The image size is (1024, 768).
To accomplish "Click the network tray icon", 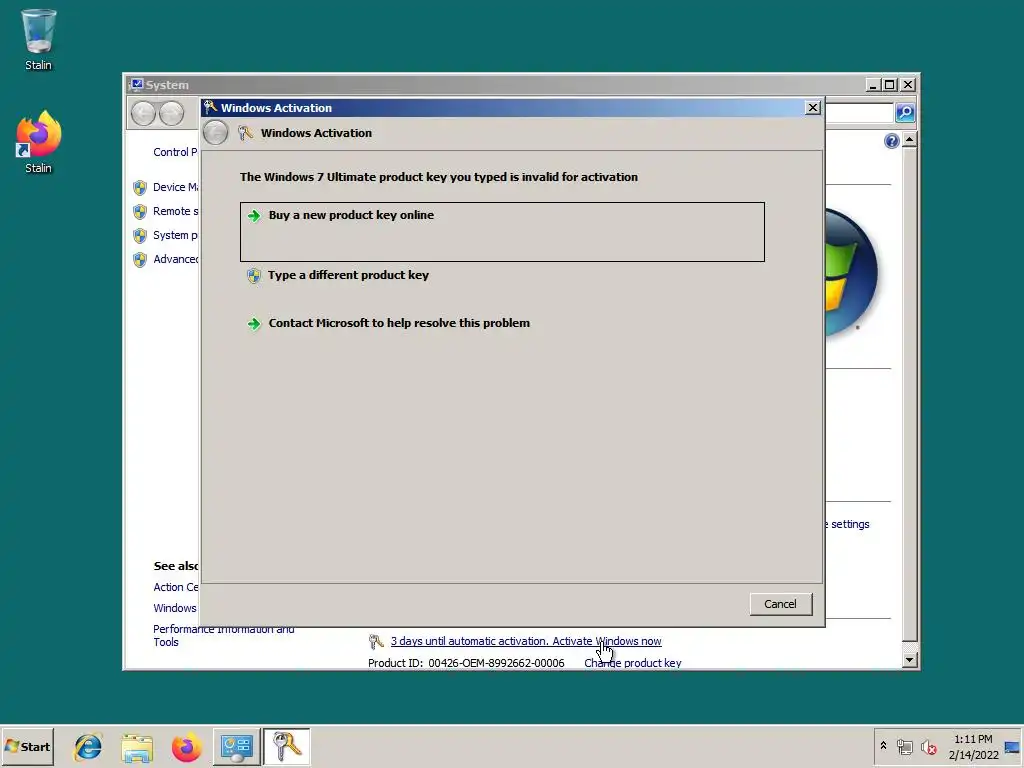I will [x=904, y=746].
